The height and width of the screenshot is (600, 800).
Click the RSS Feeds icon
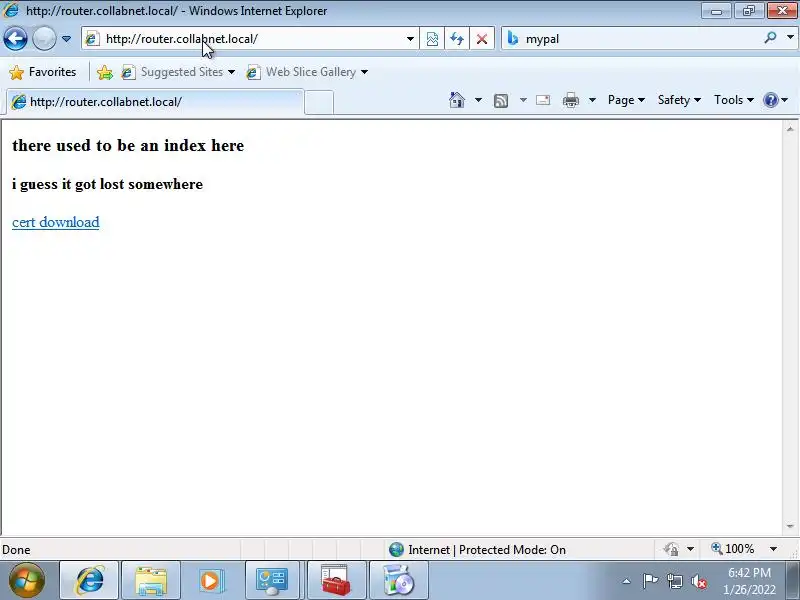click(x=501, y=101)
